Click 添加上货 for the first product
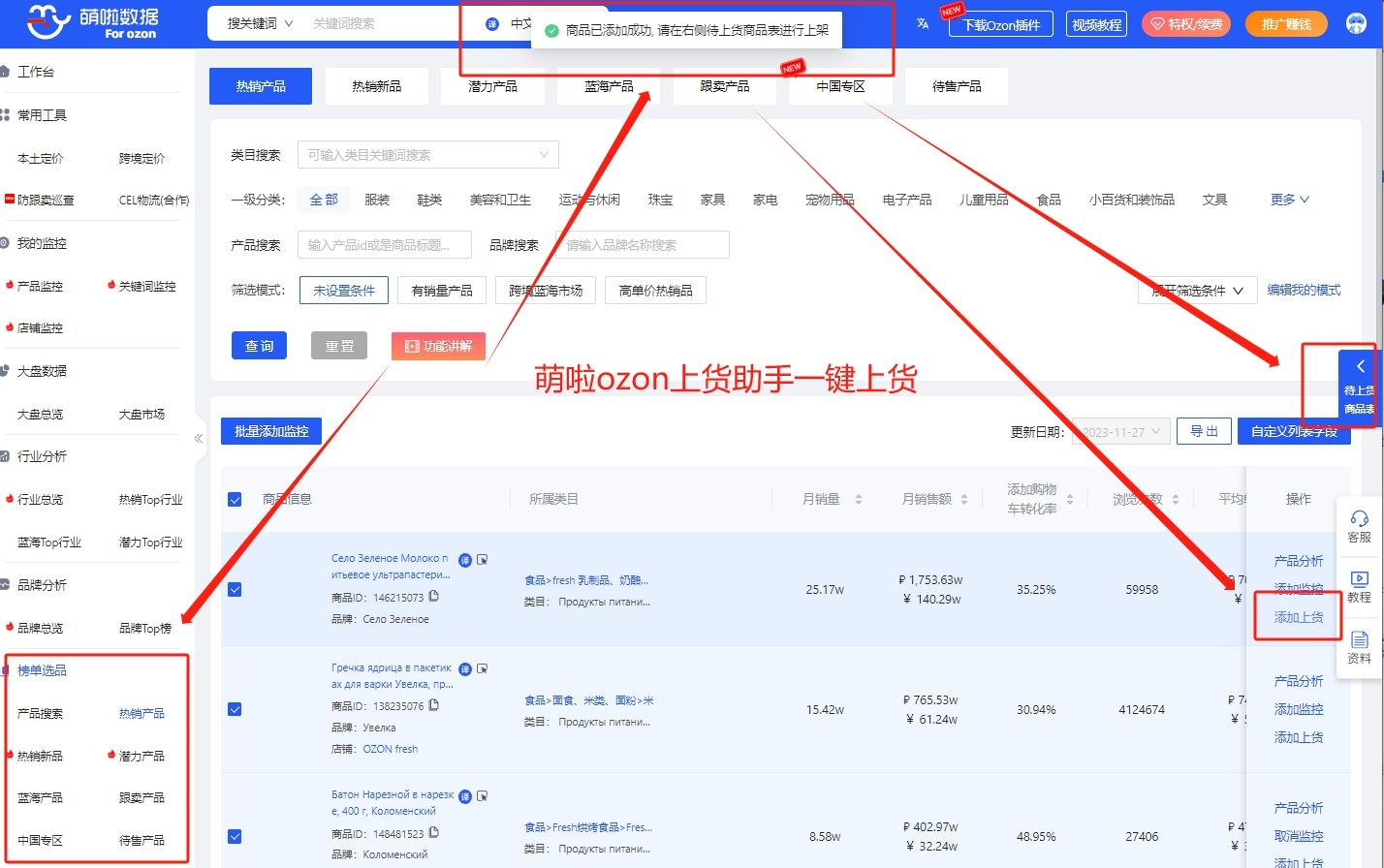Viewport: 1384px width, 868px height. [1298, 617]
